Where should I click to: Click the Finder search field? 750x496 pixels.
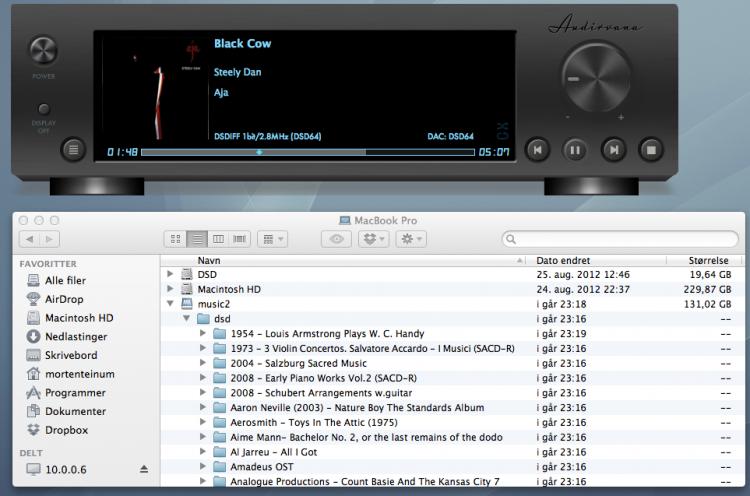click(620, 239)
